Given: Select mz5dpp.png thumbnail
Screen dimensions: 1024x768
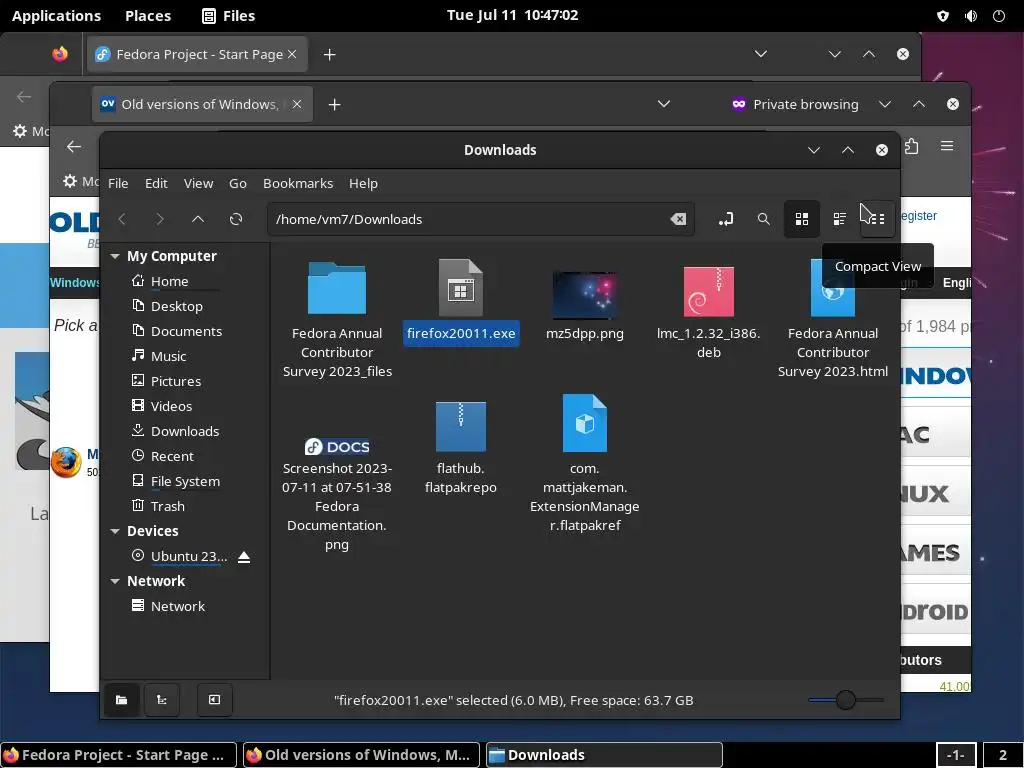Looking at the screenshot, I should [584, 295].
